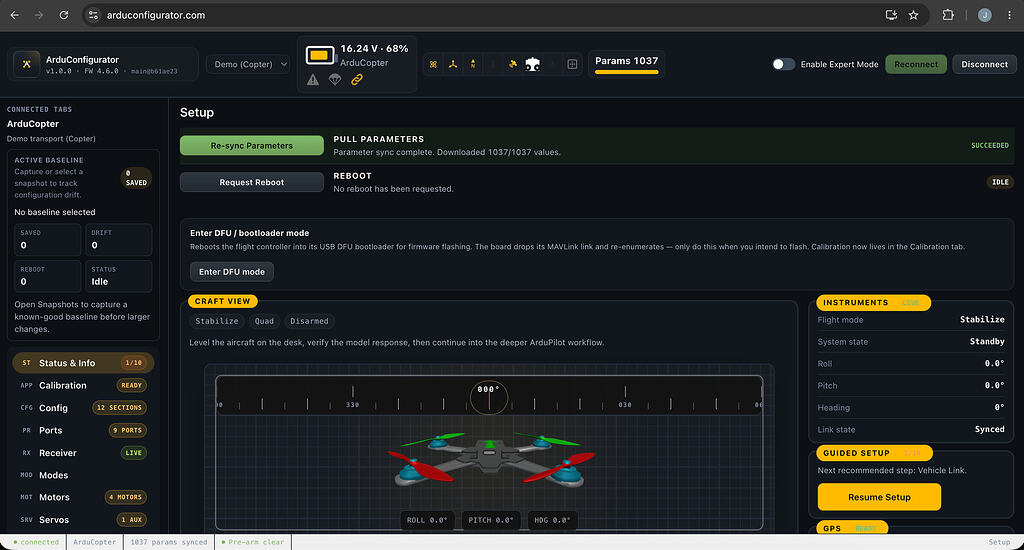The image size is (1024, 550).
Task: Click the HDG 0.0° readout
Action: pos(552,520)
